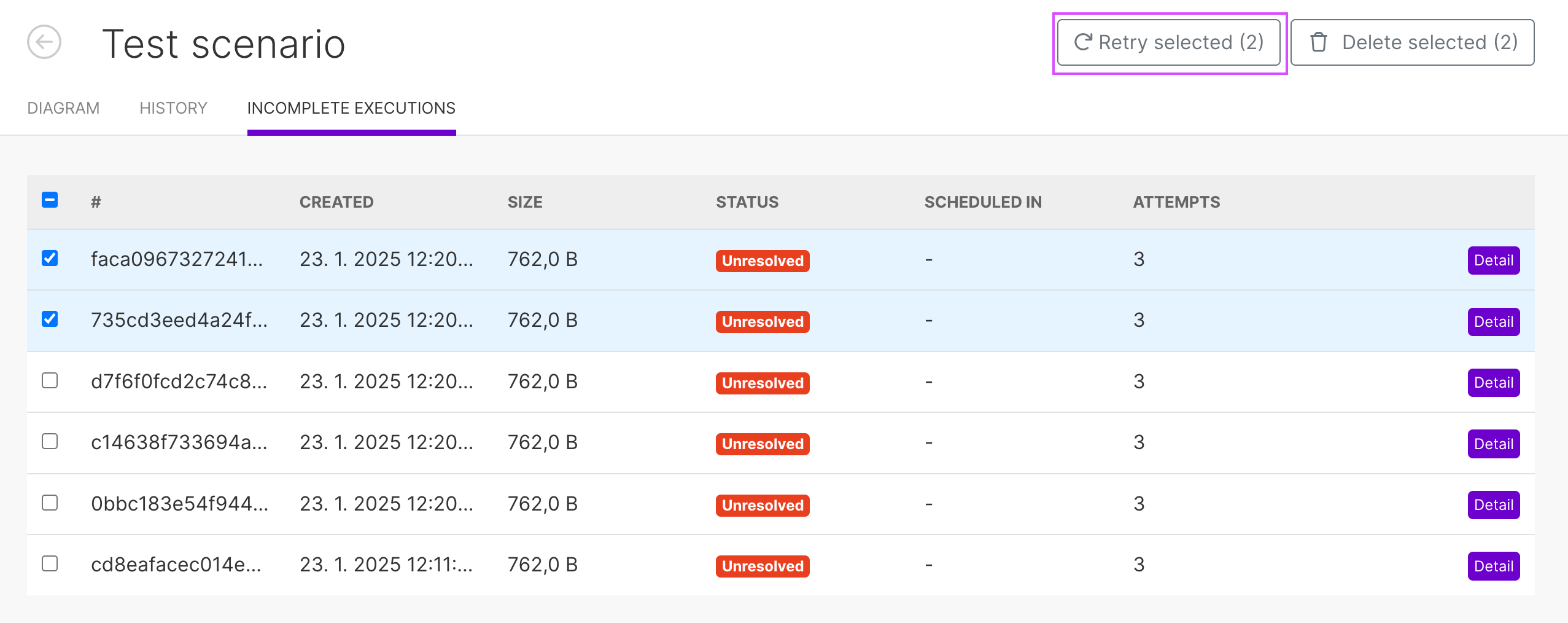Select execution ID 735cd3eed4a24f...
This screenshot has height=623, width=1568.
click(x=179, y=320)
